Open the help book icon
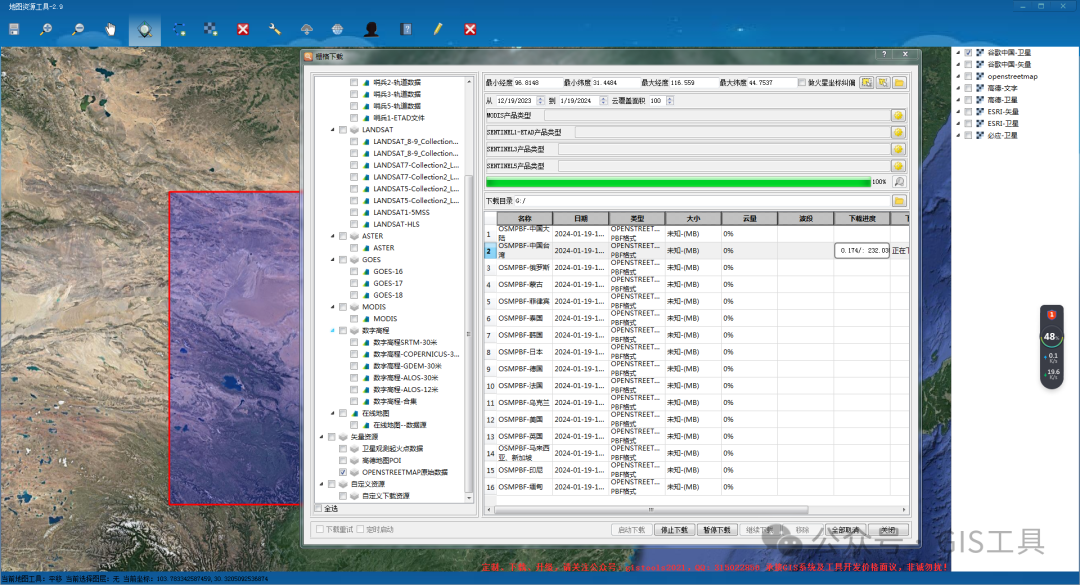This screenshot has width=1080, height=585. (406, 30)
